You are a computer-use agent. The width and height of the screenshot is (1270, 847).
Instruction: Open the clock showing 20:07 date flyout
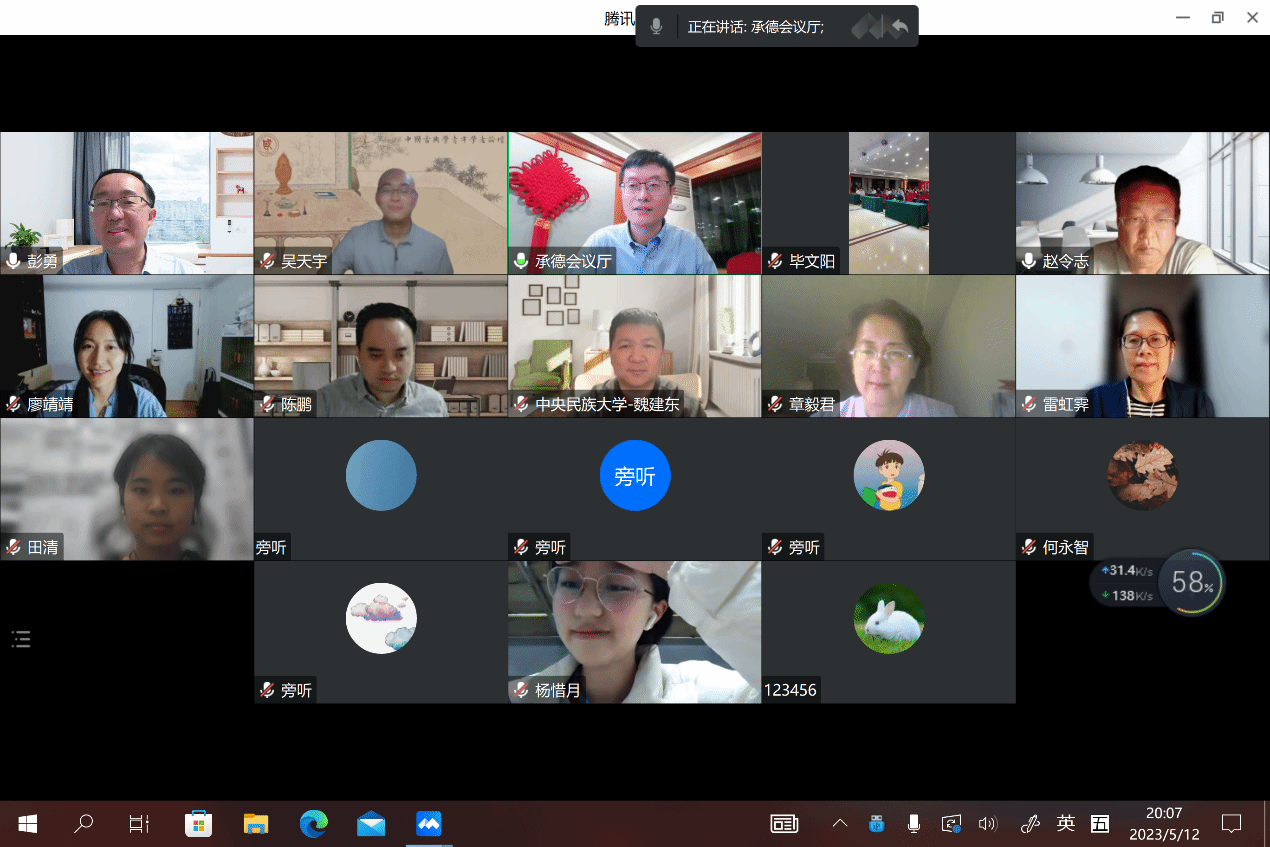coord(1163,824)
